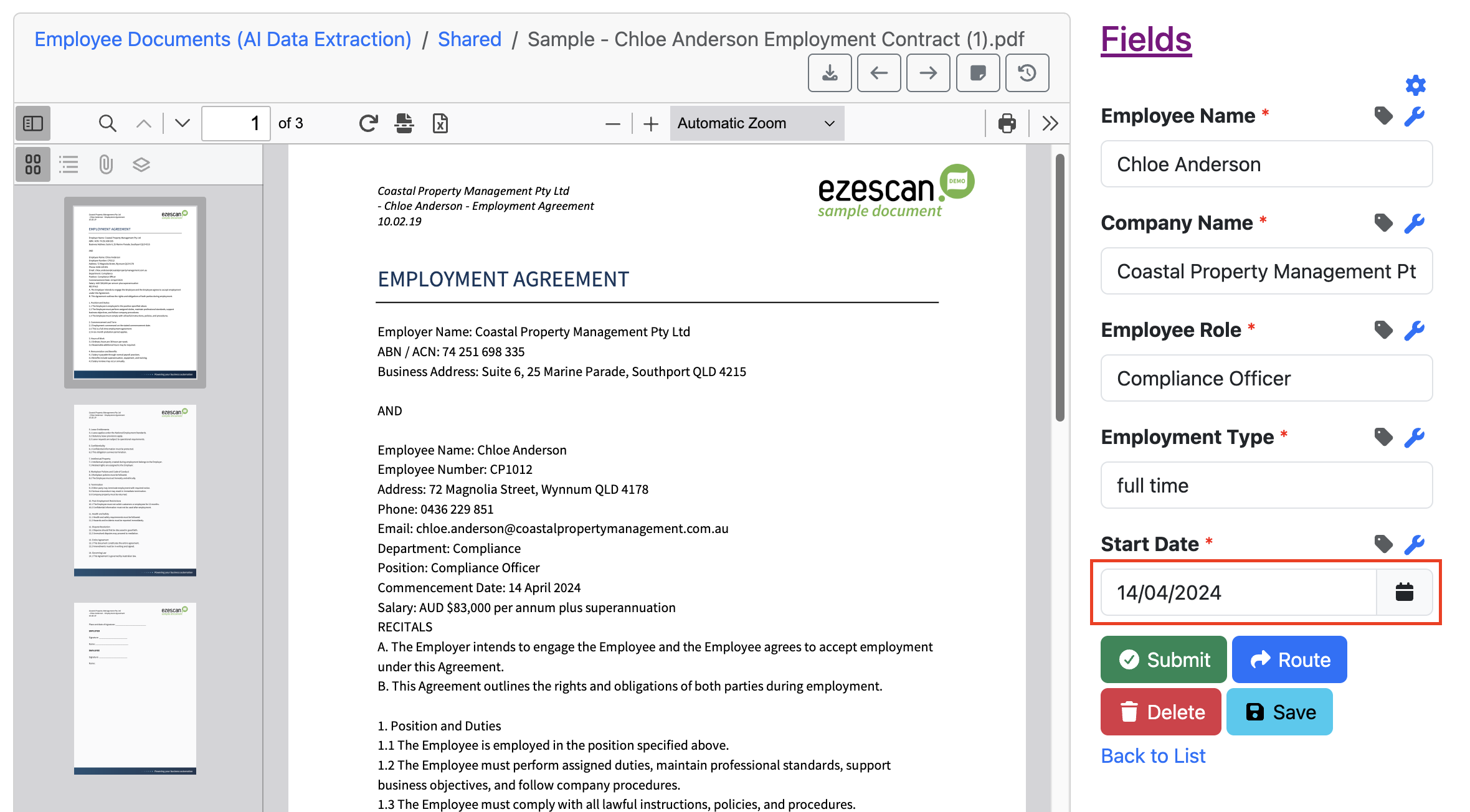This screenshot has width=1470, height=812.
Task: Select page 3 thumbnail
Action: [x=135, y=689]
